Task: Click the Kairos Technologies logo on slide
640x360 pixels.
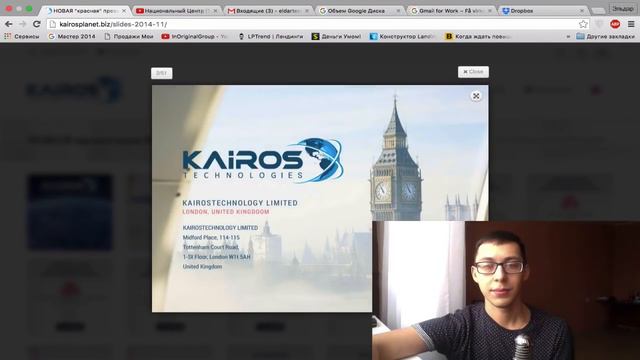Action: pyautogui.click(x=263, y=160)
